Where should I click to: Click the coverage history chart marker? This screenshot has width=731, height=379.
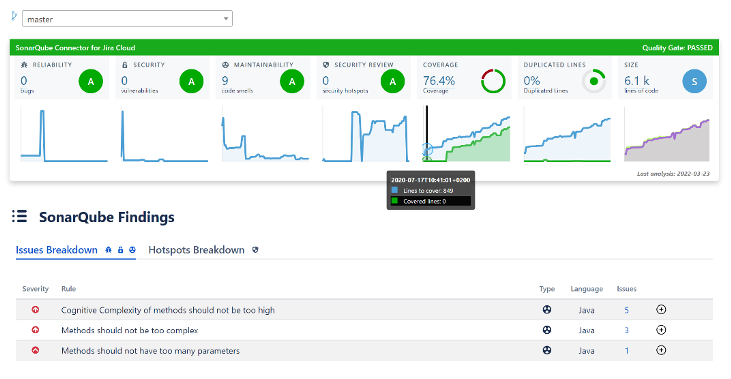(x=427, y=150)
